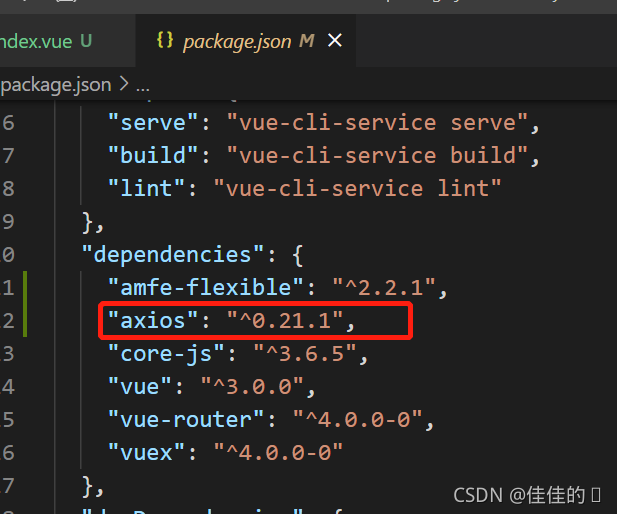617x514 pixels.
Task: Click the "vue-router" dependency name
Action: click(x=186, y=420)
